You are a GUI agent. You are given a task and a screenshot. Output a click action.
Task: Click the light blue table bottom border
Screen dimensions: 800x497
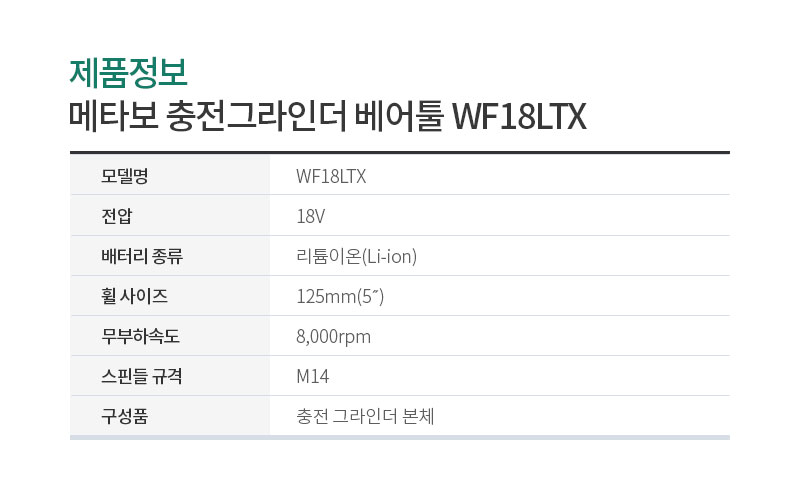click(x=399, y=437)
